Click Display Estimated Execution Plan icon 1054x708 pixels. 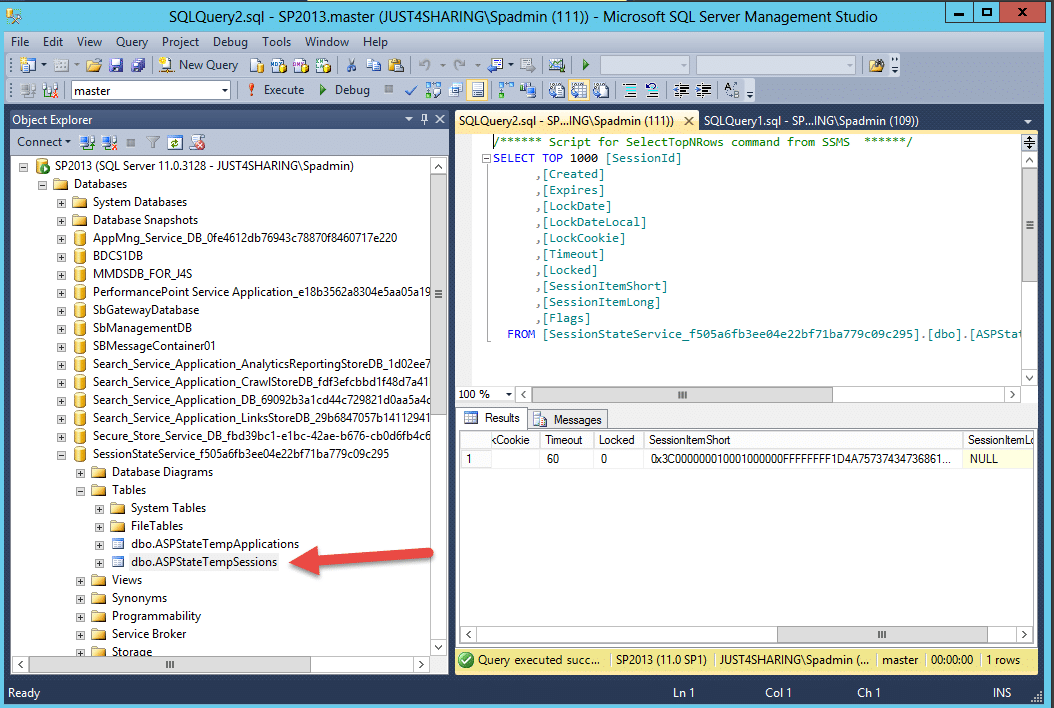(434, 90)
